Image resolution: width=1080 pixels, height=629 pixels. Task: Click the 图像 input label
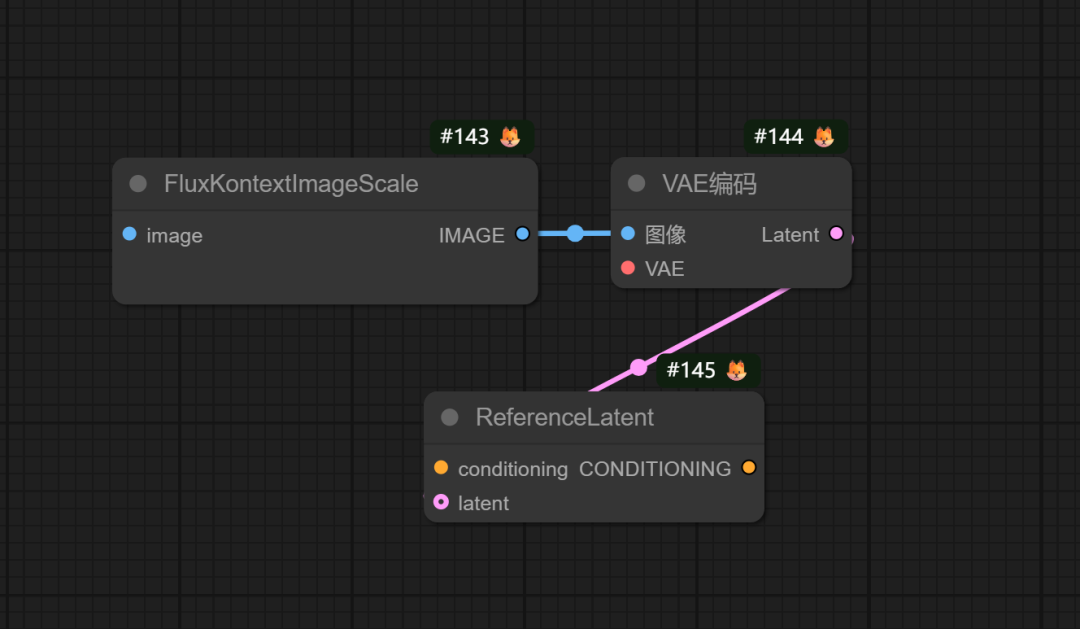665,235
